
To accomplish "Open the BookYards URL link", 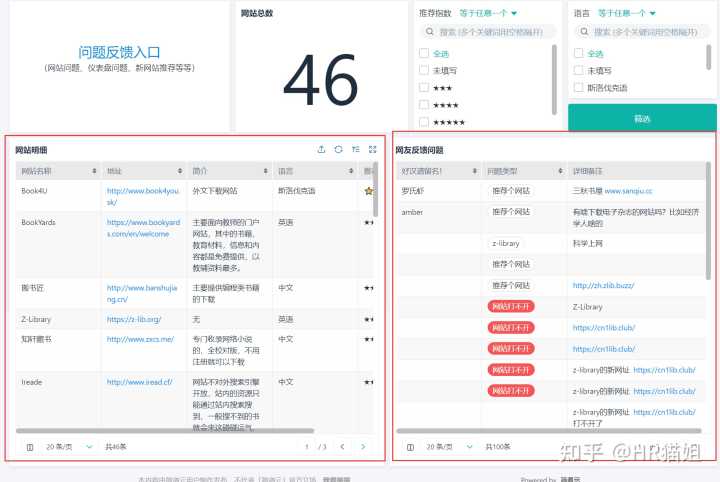I will [143, 228].
